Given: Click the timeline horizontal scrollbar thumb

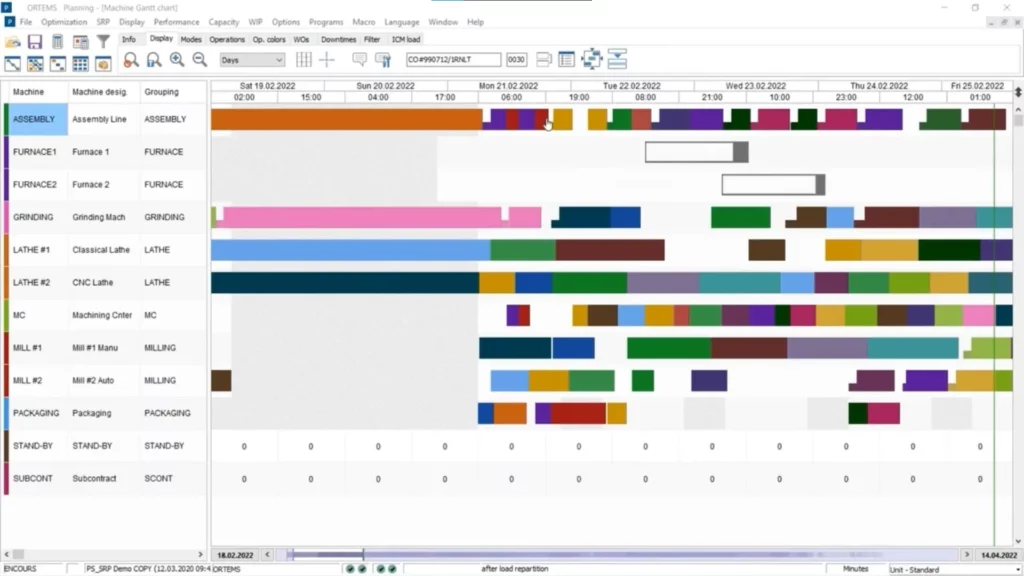Looking at the screenshot, I should [x=325, y=554].
